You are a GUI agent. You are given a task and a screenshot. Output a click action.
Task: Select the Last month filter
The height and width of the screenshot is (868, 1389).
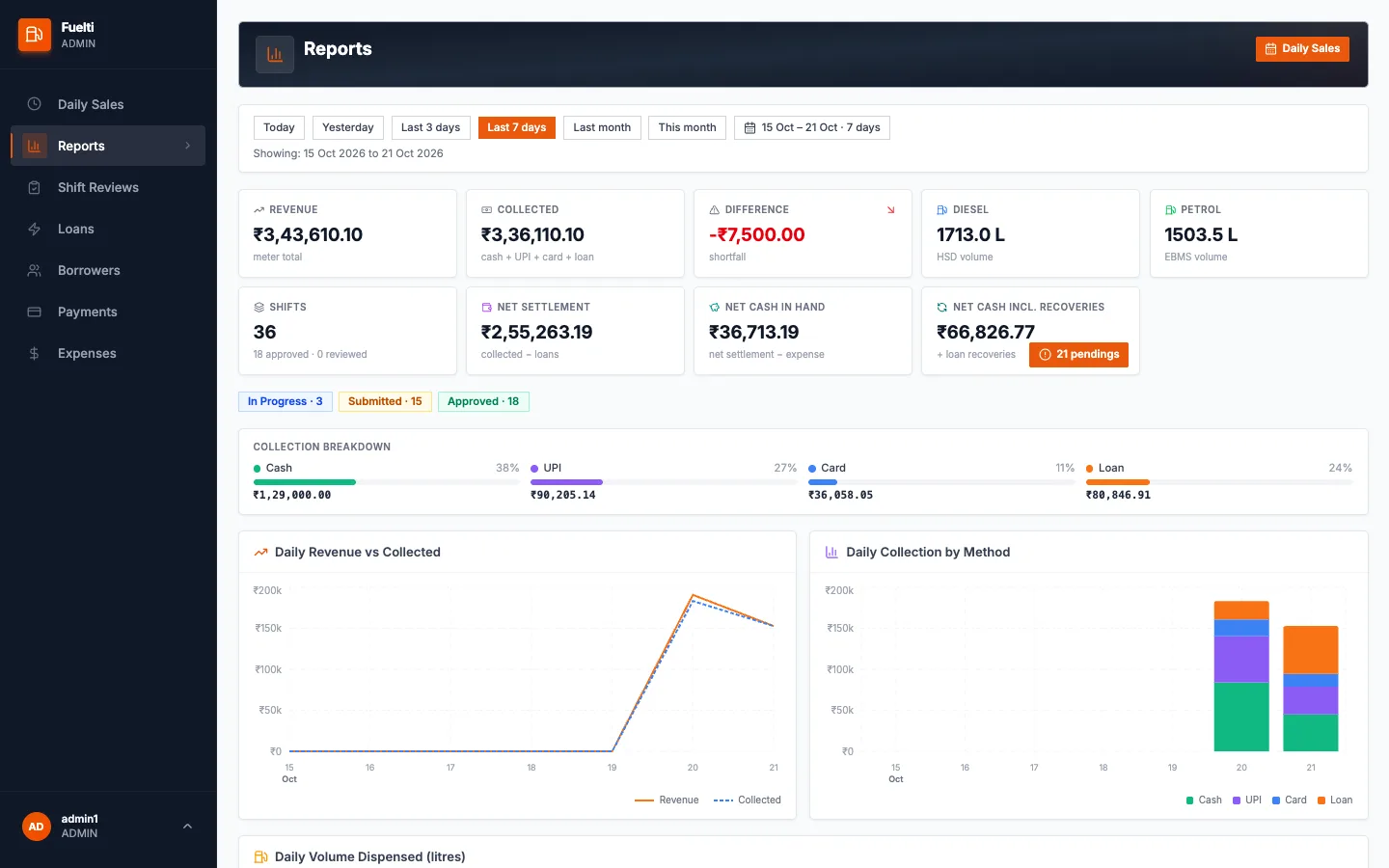[602, 127]
